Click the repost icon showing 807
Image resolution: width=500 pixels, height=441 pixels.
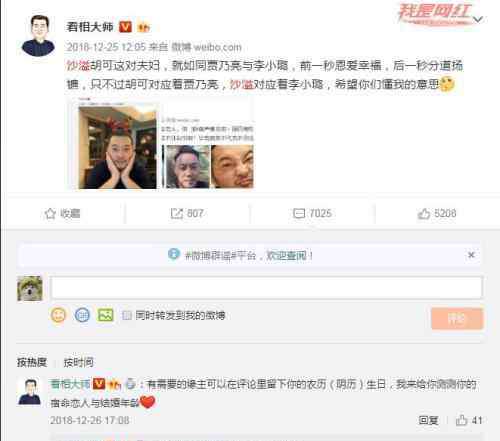coord(177,213)
